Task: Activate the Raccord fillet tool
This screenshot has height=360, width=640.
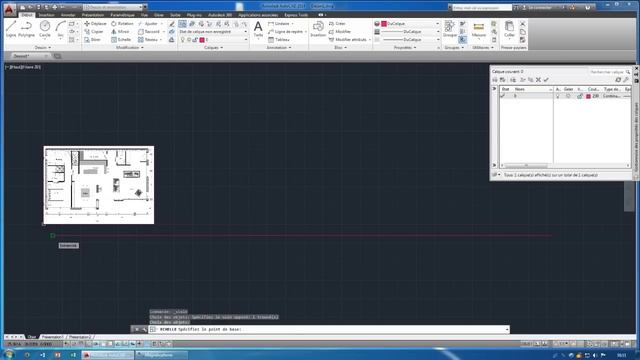Action: (149, 31)
